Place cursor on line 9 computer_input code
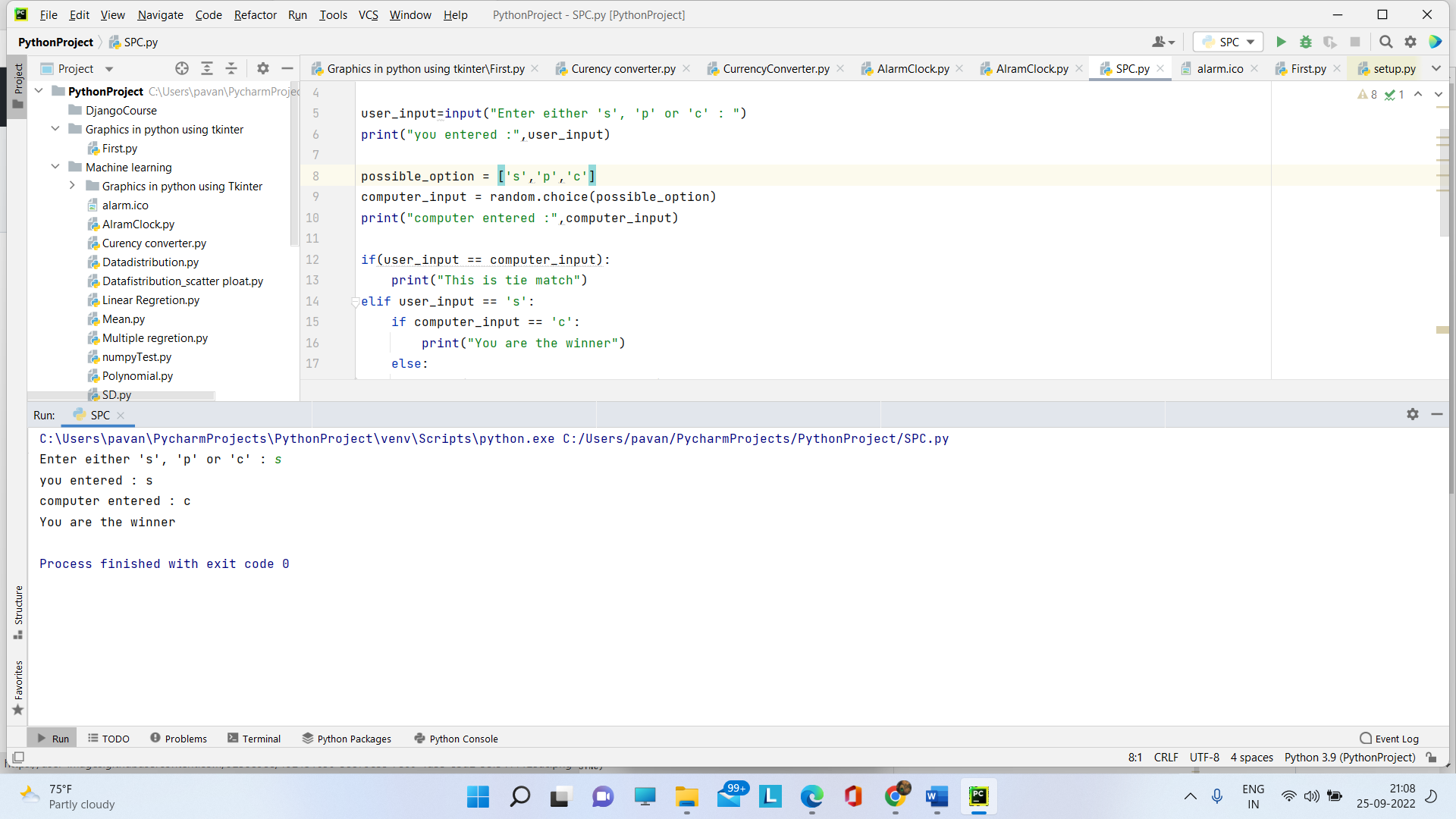The height and width of the screenshot is (819, 1456). 538,196
